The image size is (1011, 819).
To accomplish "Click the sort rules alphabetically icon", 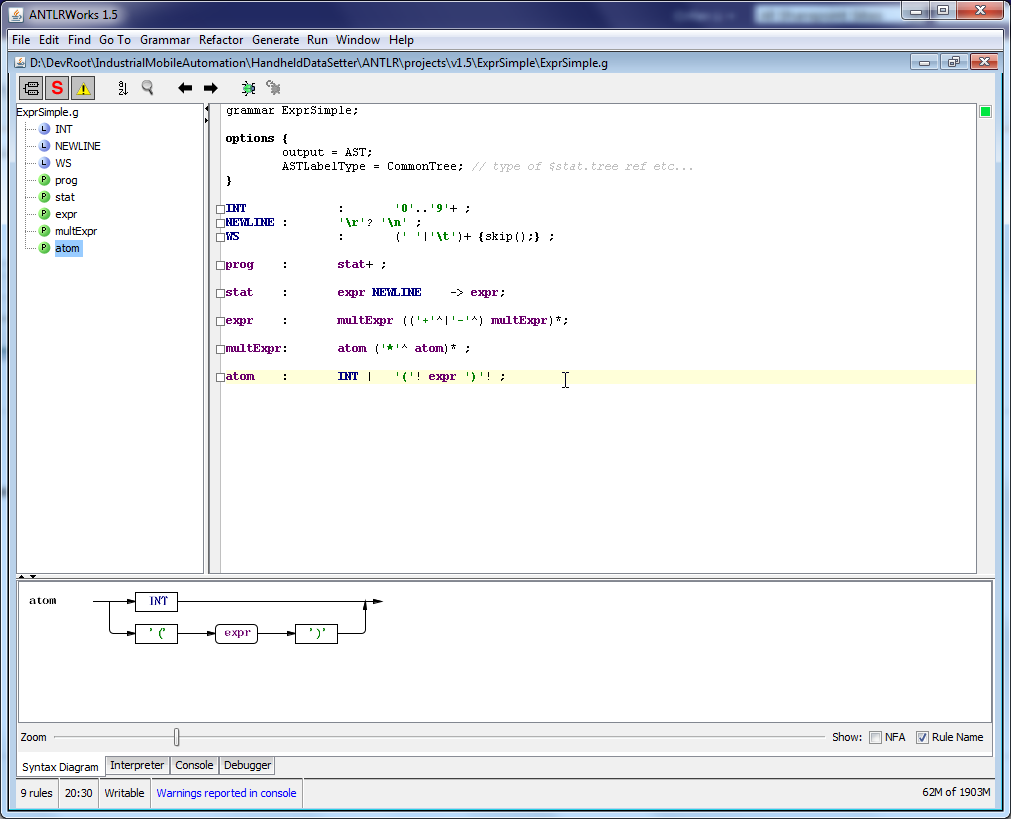I will click(x=123, y=88).
